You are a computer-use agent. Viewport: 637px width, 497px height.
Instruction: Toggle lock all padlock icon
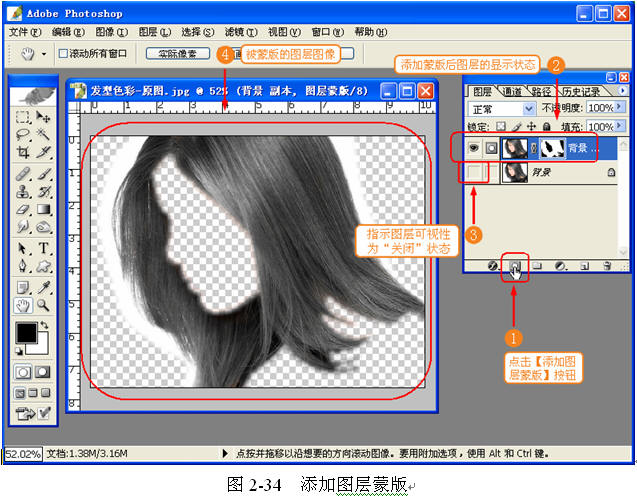coord(546,126)
